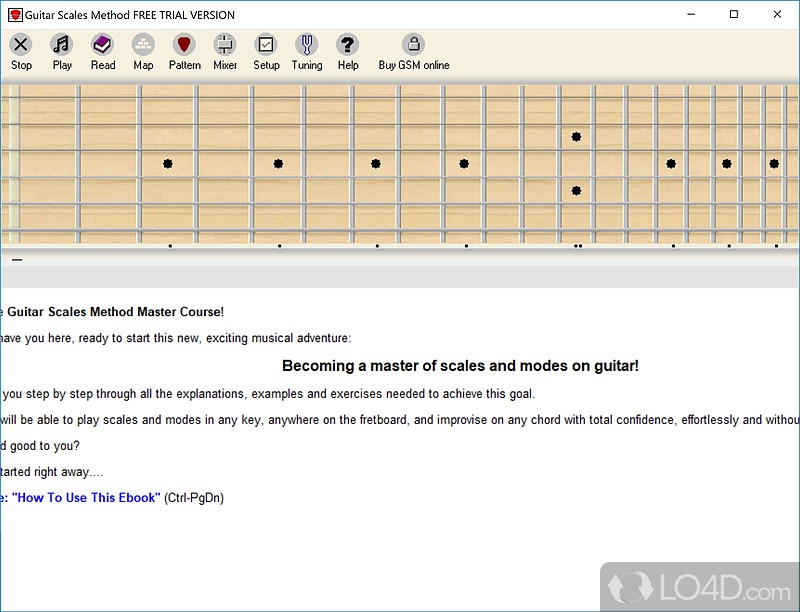Click the app icon in title bar
The height and width of the screenshot is (612, 800).
coord(15,15)
